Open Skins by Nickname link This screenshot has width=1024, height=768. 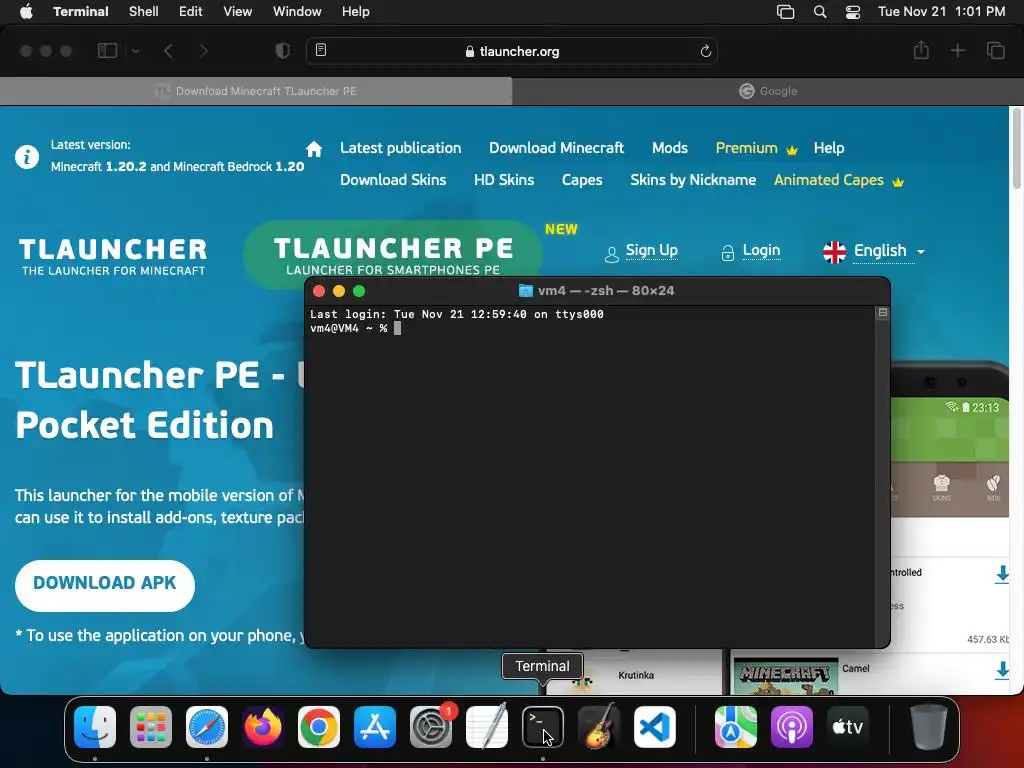693,180
